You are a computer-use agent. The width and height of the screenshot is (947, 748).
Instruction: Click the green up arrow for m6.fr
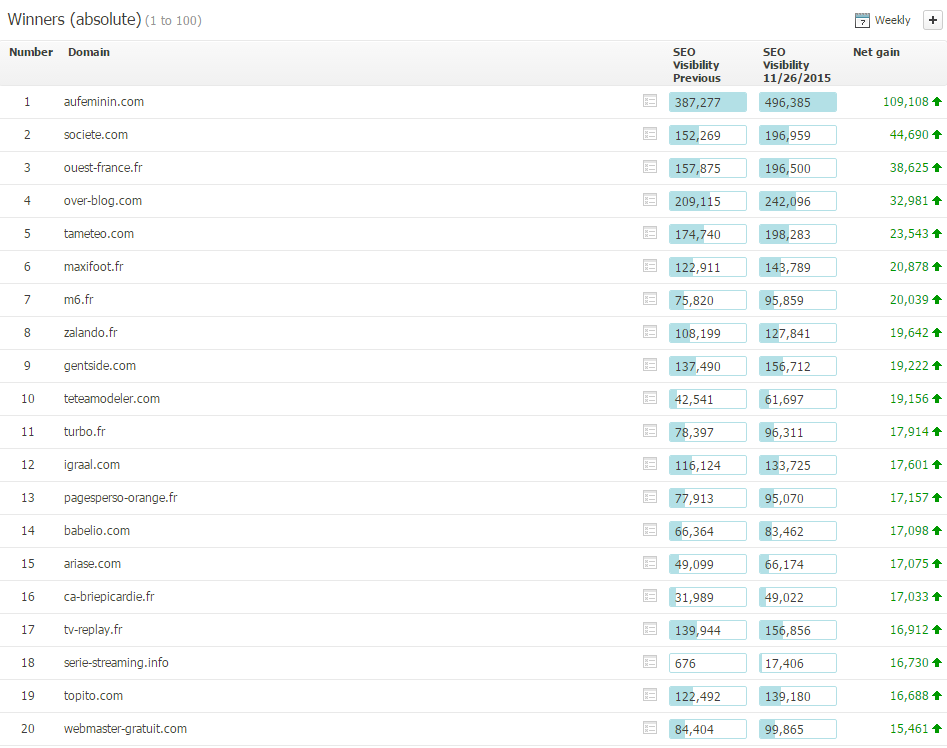pyautogui.click(x=937, y=299)
